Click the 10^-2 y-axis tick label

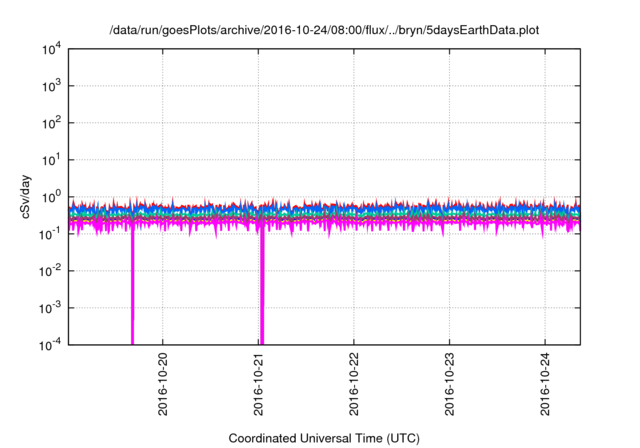pos(51,271)
